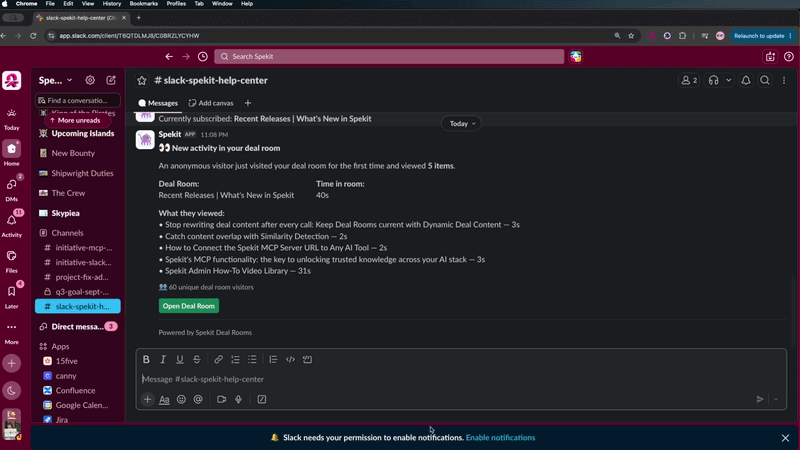800x450 pixels.
Task: Record an audio clip with the microphone icon
Action: tap(238, 399)
